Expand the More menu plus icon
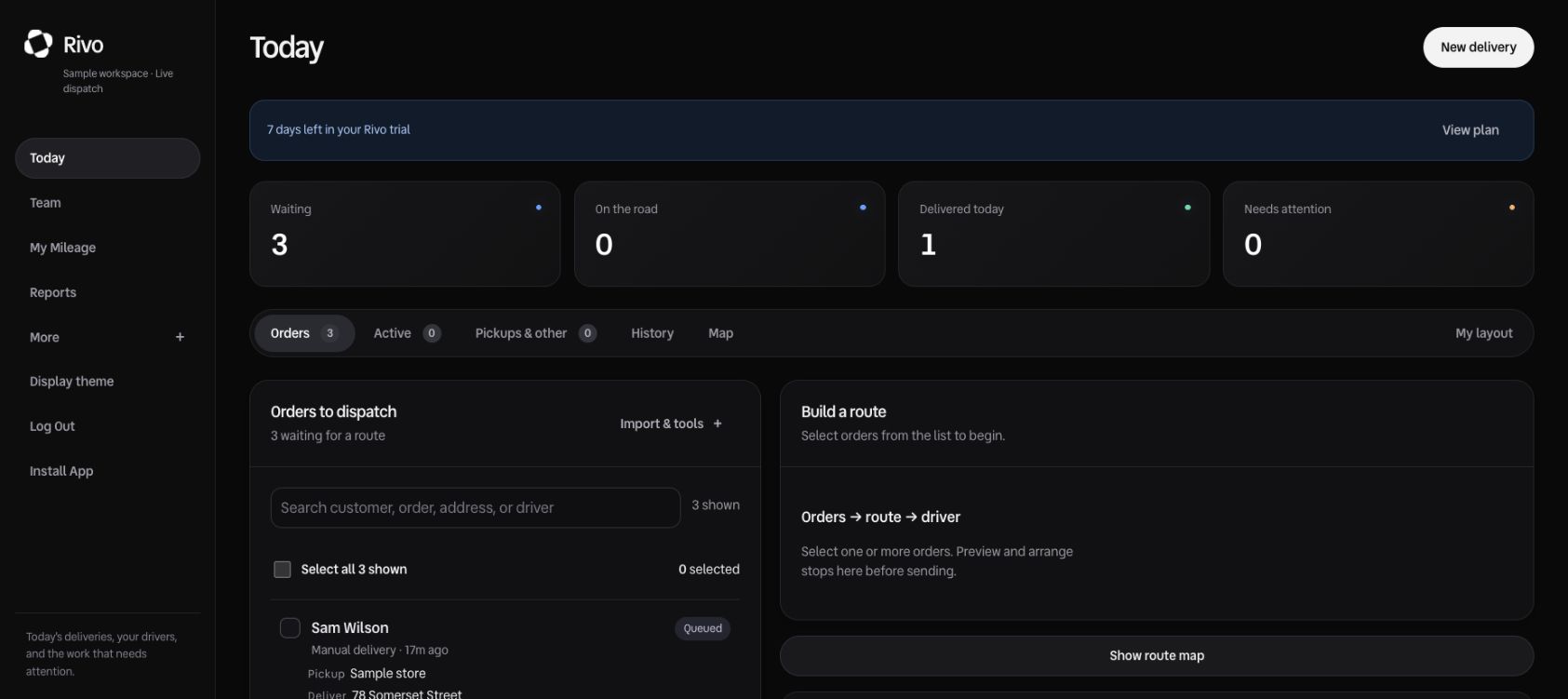The height and width of the screenshot is (699, 1568). [x=180, y=337]
